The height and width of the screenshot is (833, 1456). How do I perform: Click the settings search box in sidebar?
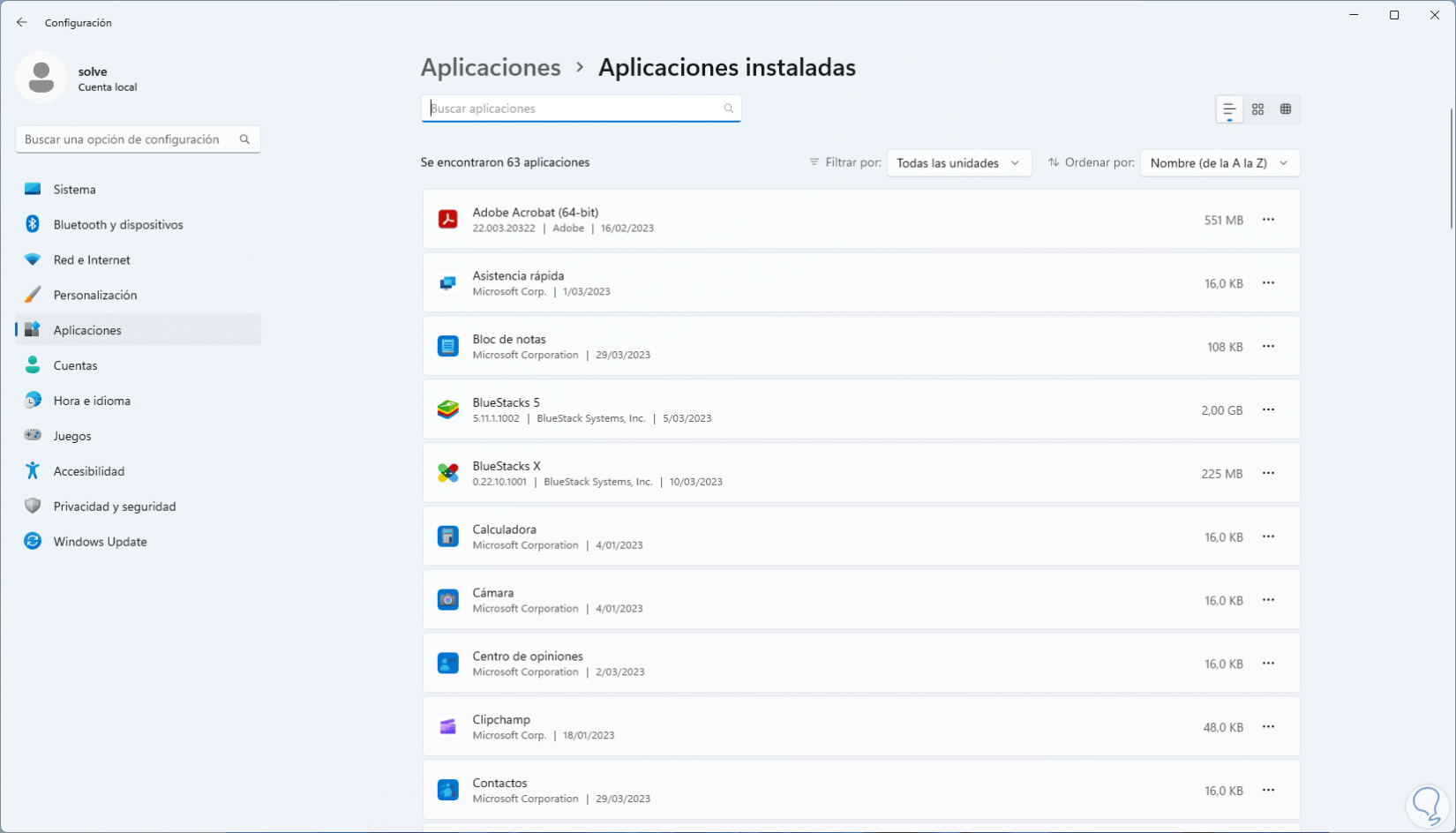[x=128, y=139]
